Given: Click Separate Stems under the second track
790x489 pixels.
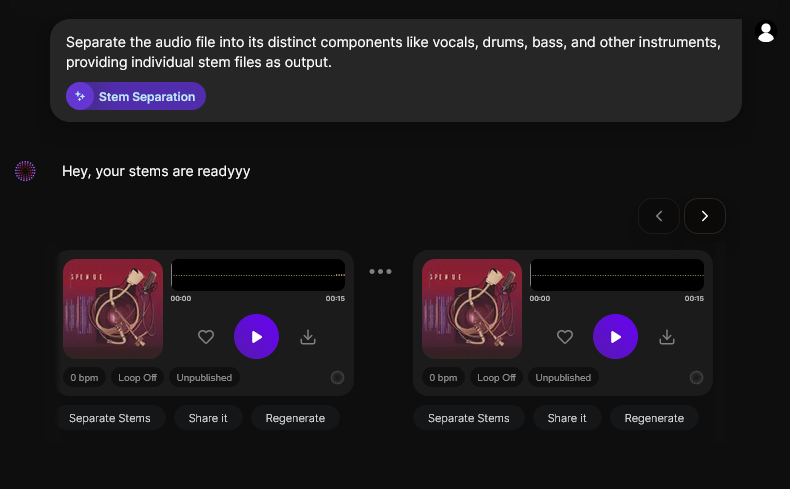Looking at the screenshot, I should pyautogui.click(x=469, y=418).
